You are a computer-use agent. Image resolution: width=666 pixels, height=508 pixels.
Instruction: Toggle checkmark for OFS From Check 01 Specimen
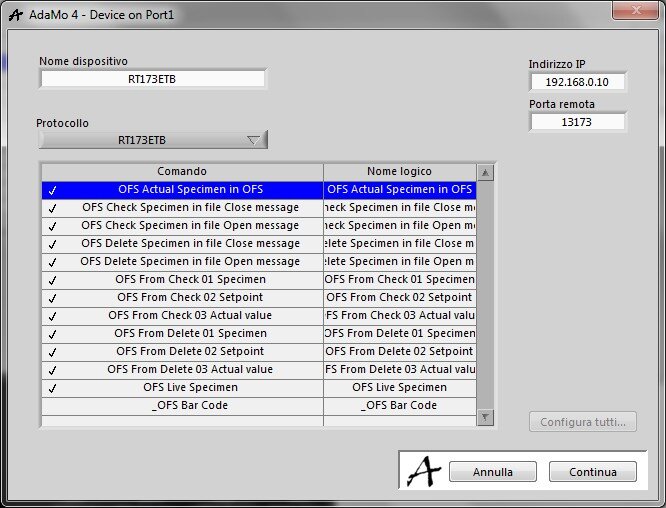click(52, 280)
